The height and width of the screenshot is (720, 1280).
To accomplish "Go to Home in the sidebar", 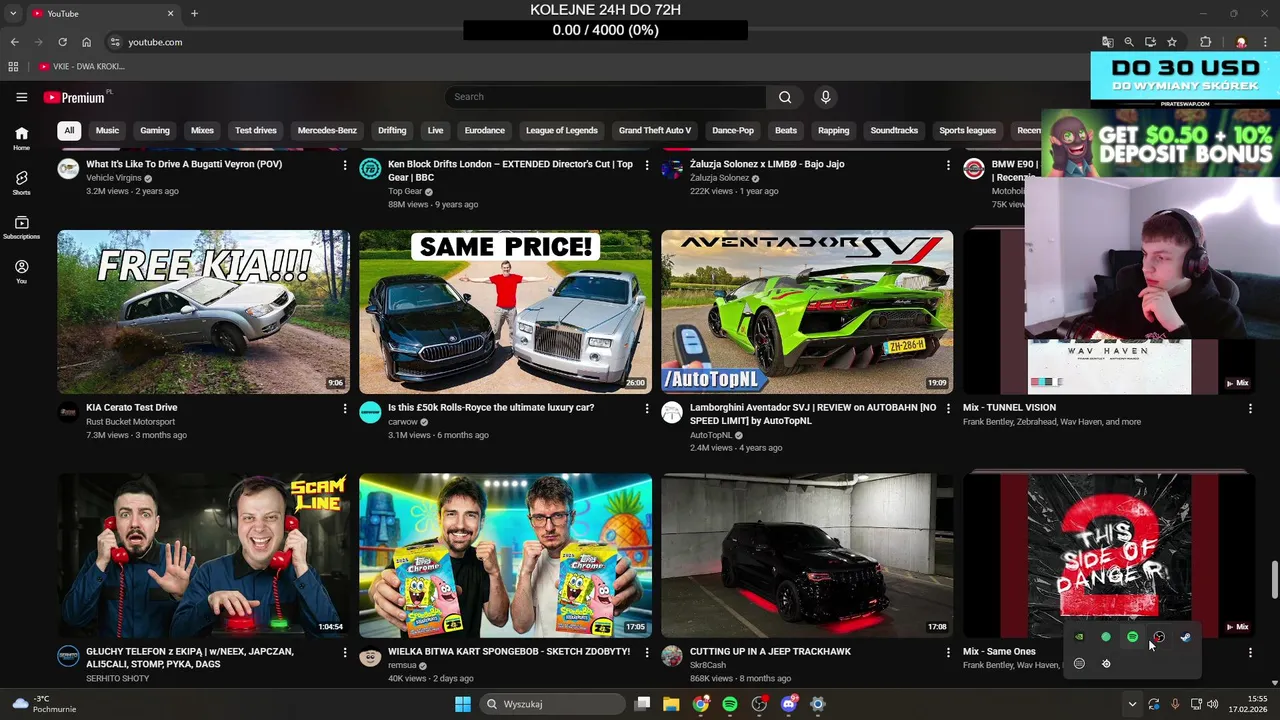I will pos(21,138).
